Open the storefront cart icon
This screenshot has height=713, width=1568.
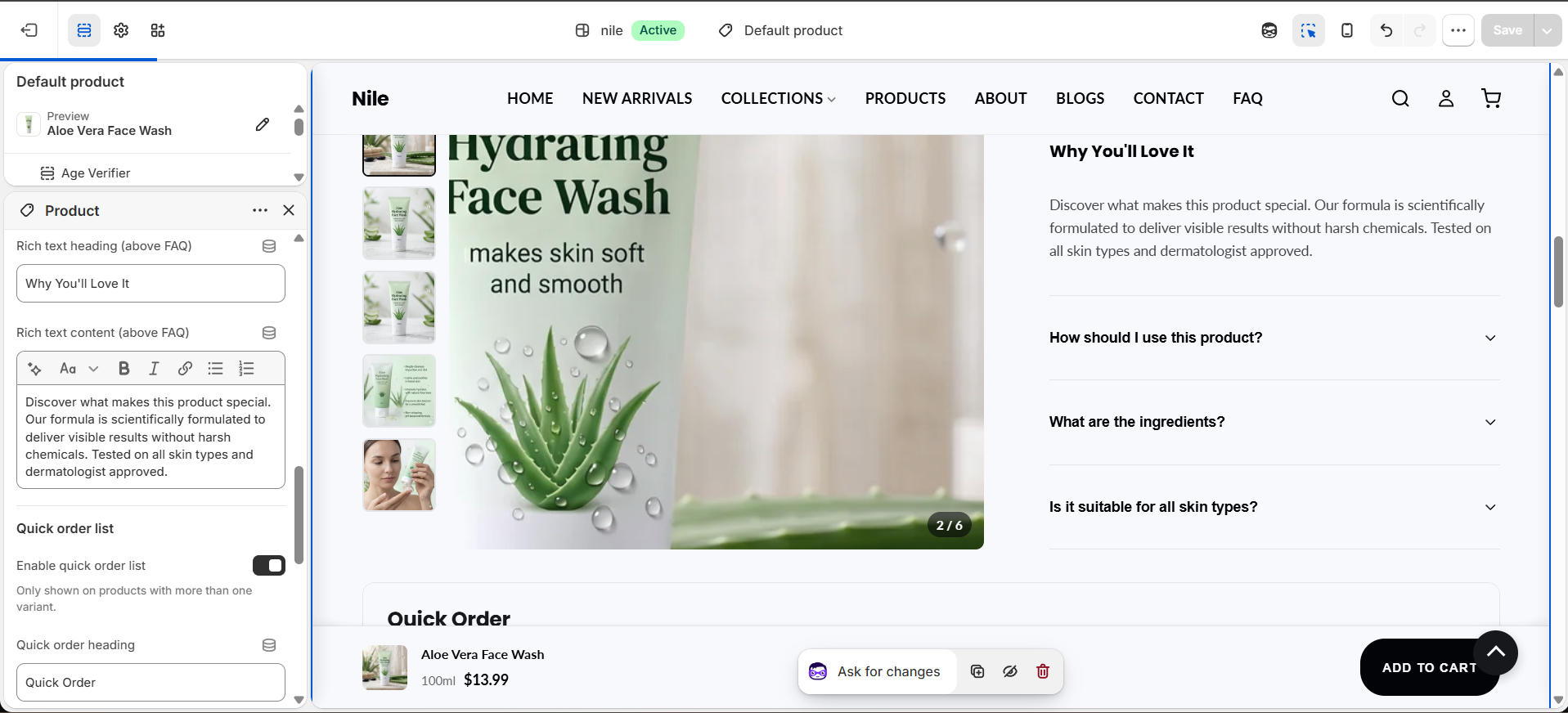click(x=1491, y=99)
